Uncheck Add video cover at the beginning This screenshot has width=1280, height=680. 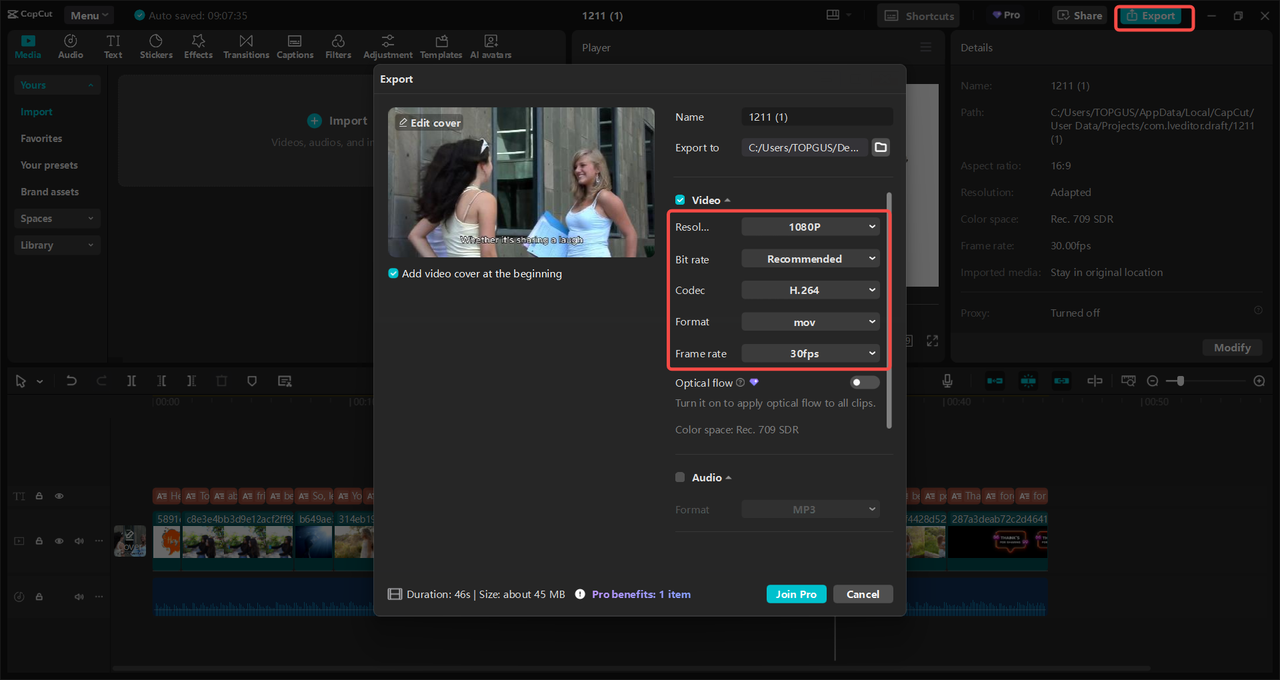click(x=393, y=274)
